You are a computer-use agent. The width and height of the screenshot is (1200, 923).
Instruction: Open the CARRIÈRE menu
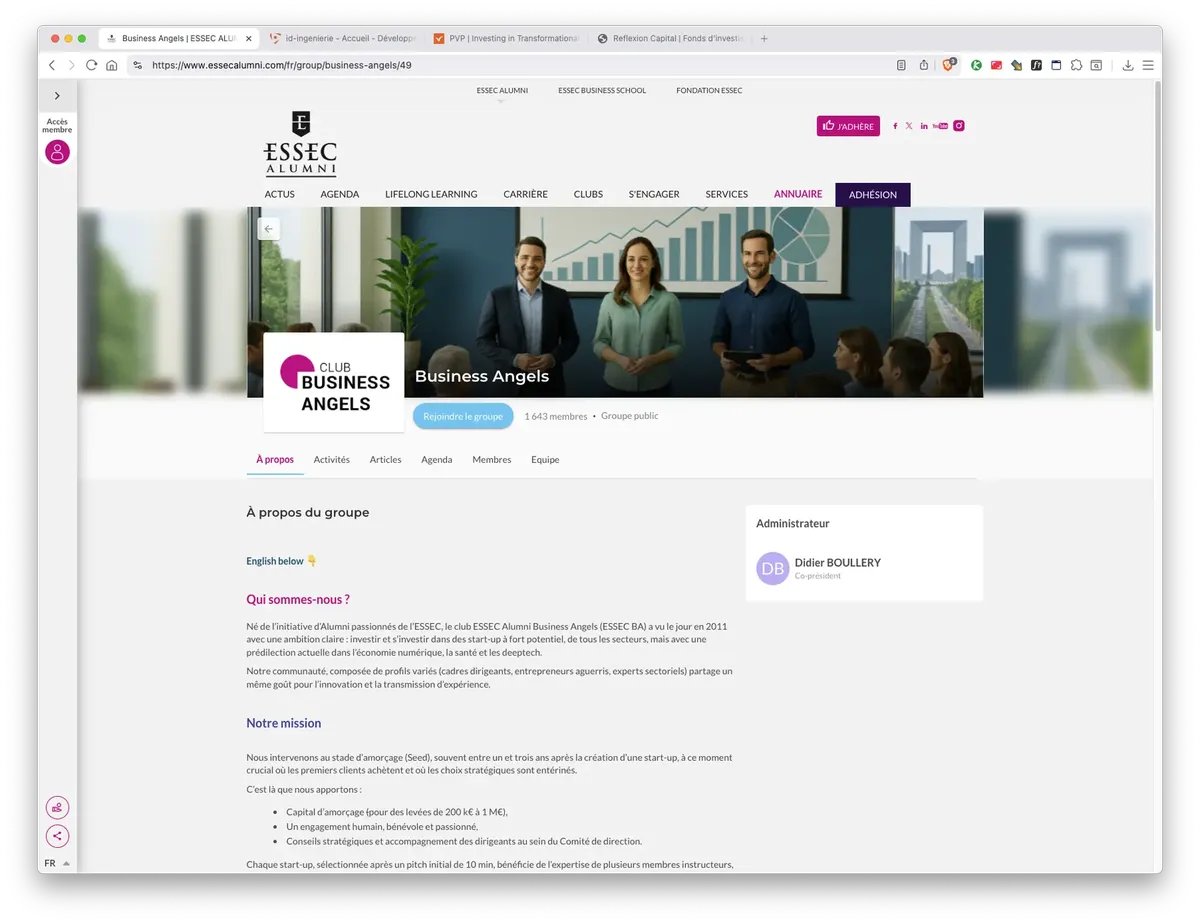click(x=526, y=194)
